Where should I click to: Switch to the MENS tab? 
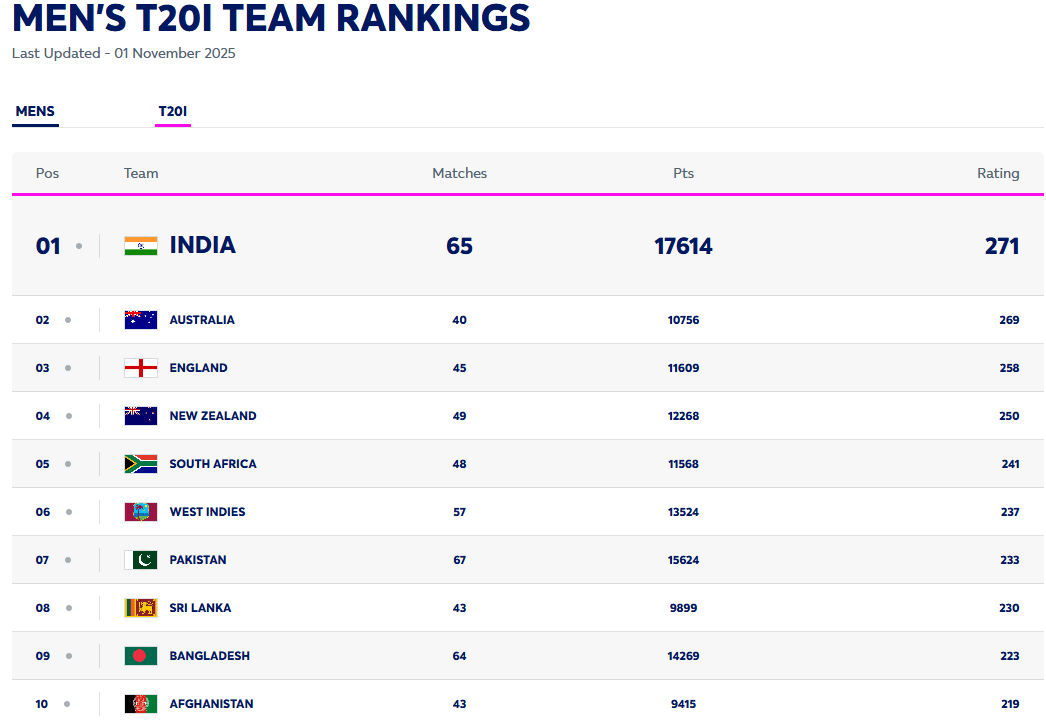click(x=36, y=111)
